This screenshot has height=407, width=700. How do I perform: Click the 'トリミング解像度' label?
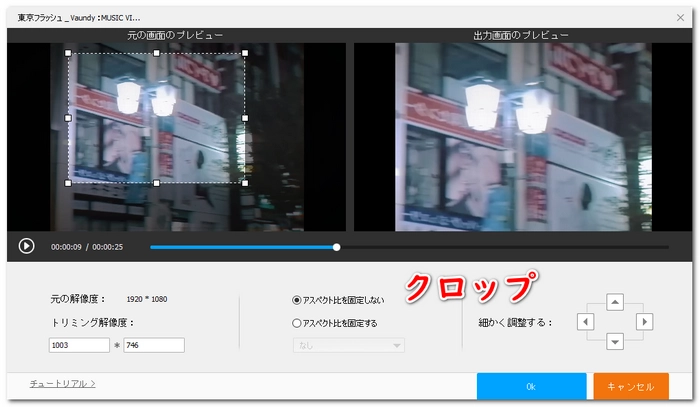tap(92, 322)
